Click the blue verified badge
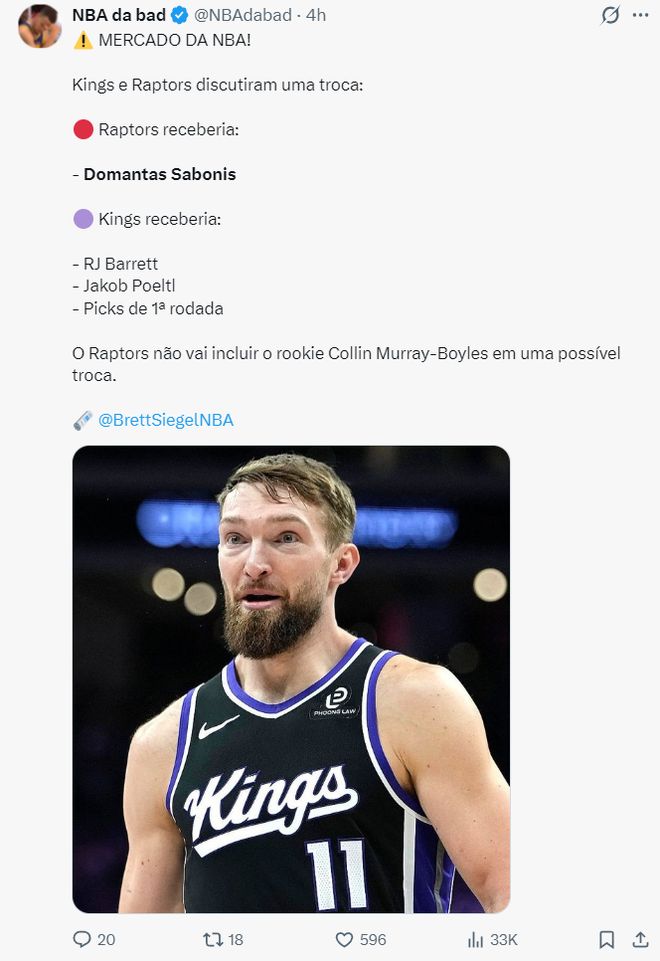 click(180, 15)
